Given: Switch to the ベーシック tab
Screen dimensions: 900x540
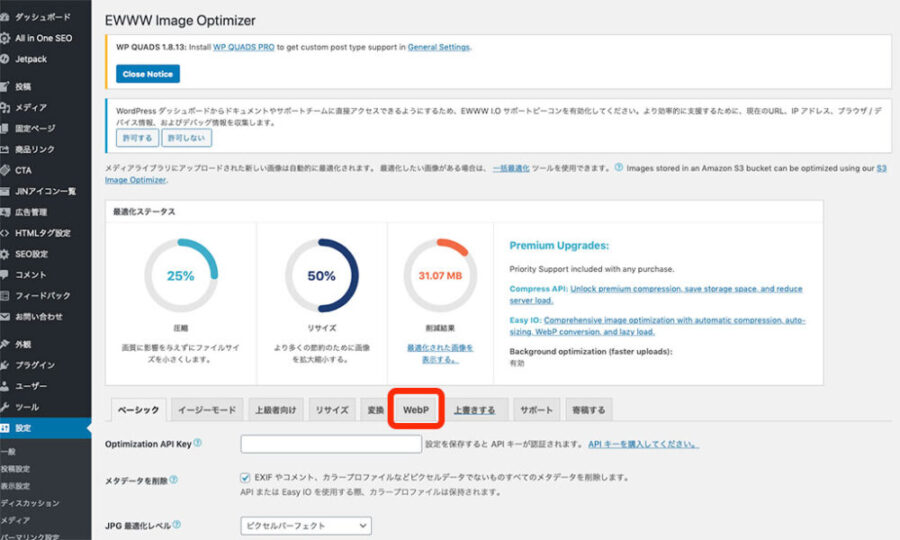Looking at the screenshot, I should (x=138, y=410).
